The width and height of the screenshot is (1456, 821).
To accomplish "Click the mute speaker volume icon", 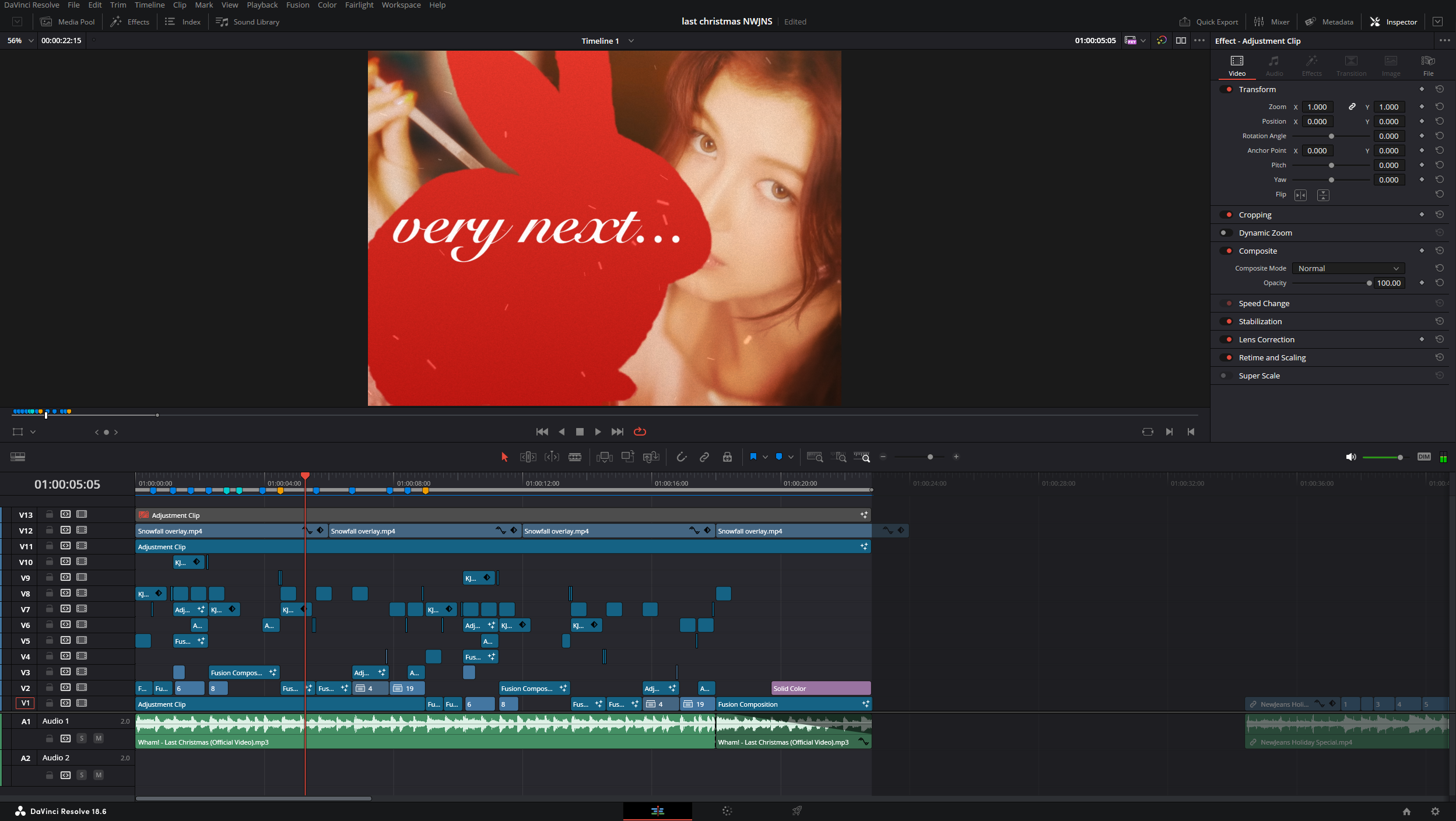I will 1350,457.
